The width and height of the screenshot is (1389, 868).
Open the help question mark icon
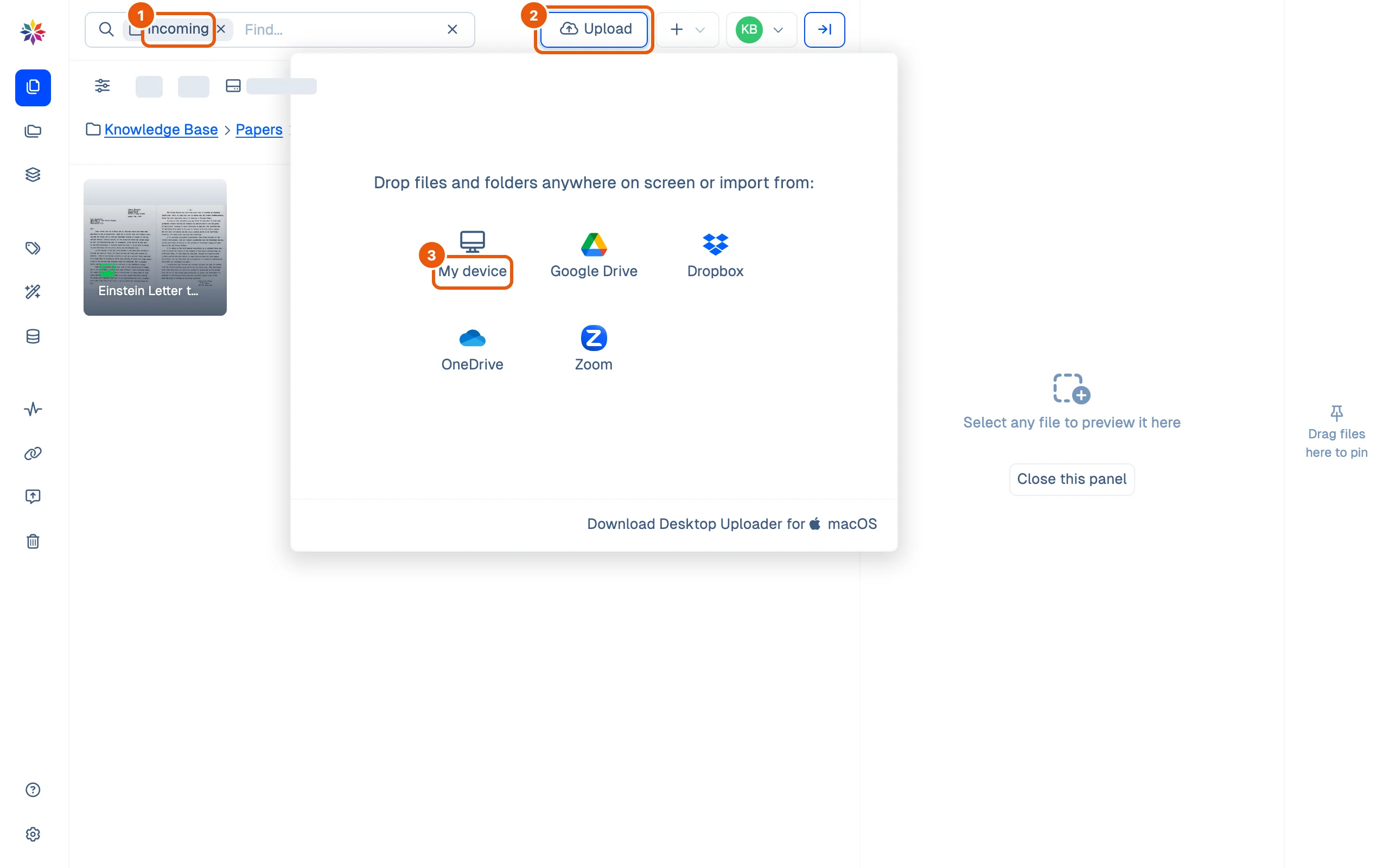[33, 790]
